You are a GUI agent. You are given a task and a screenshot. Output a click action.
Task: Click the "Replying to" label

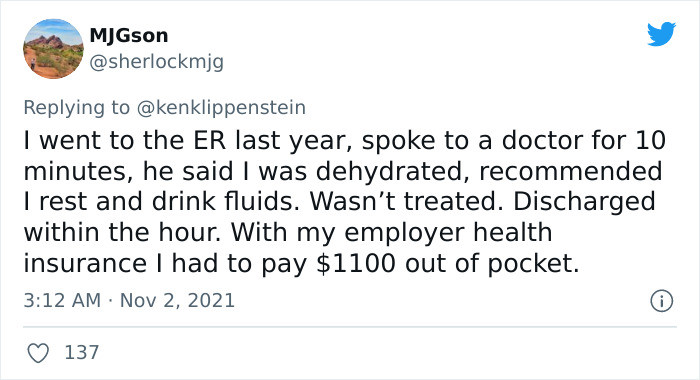pos(76,108)
